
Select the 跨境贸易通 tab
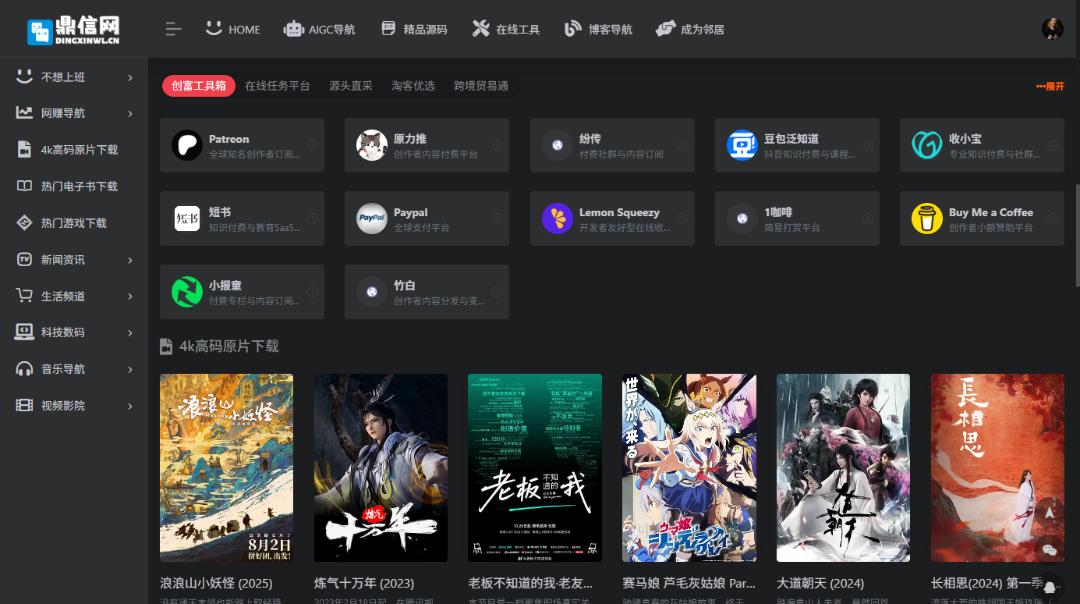tap(481, 86)
